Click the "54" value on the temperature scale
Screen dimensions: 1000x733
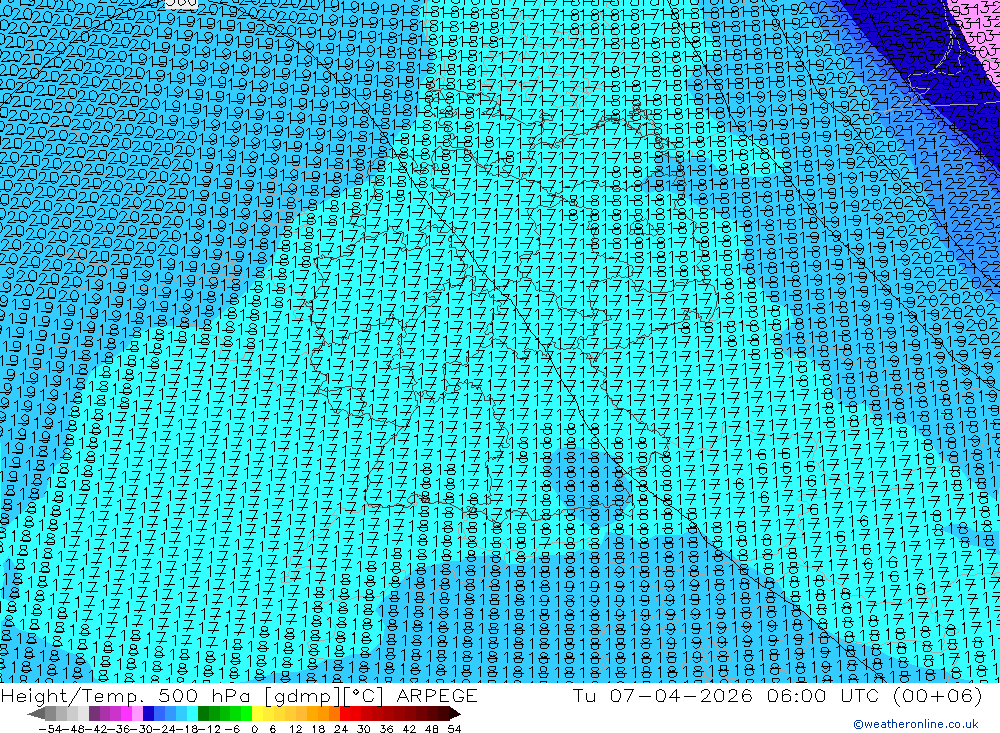tap(454, 729)
